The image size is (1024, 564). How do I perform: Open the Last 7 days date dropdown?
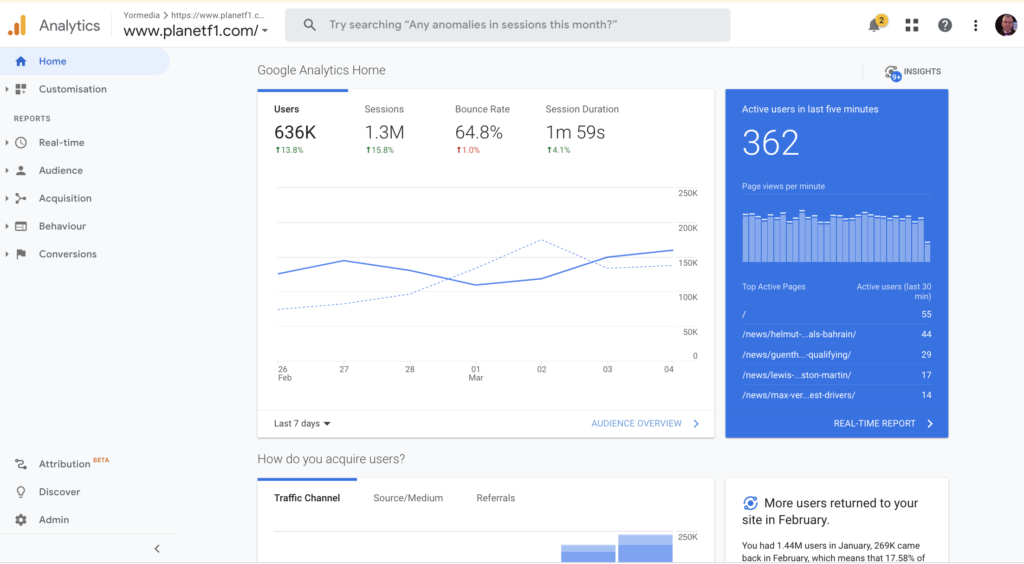point(302,424)
